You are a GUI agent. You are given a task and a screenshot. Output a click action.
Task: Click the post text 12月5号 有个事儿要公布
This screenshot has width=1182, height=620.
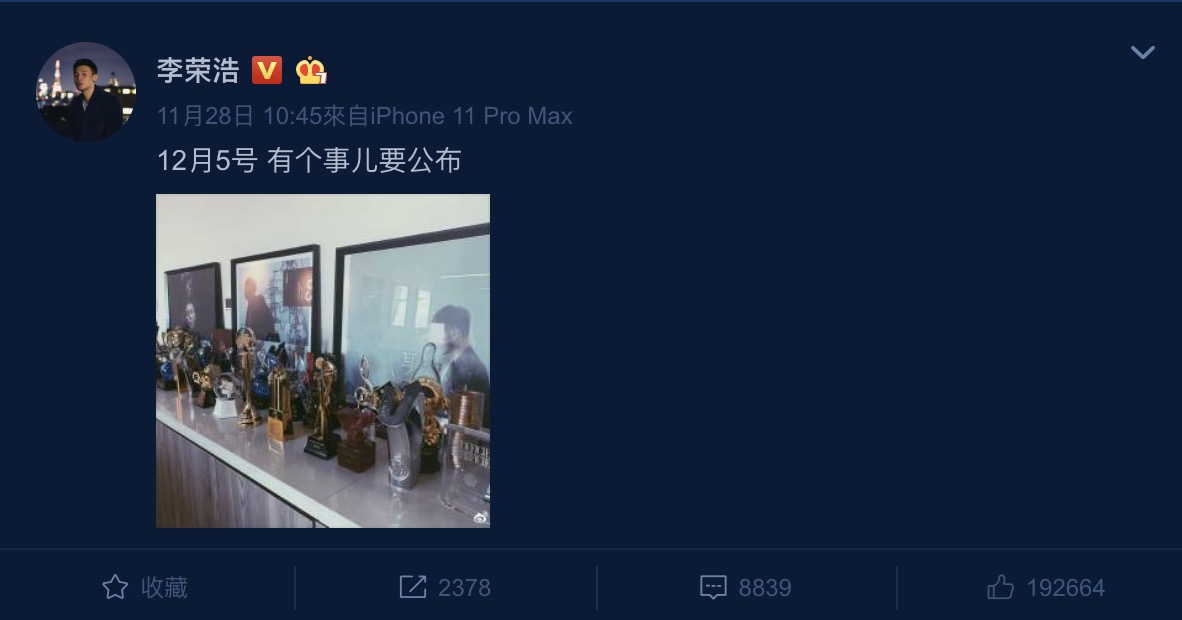[x=309, y=161]
